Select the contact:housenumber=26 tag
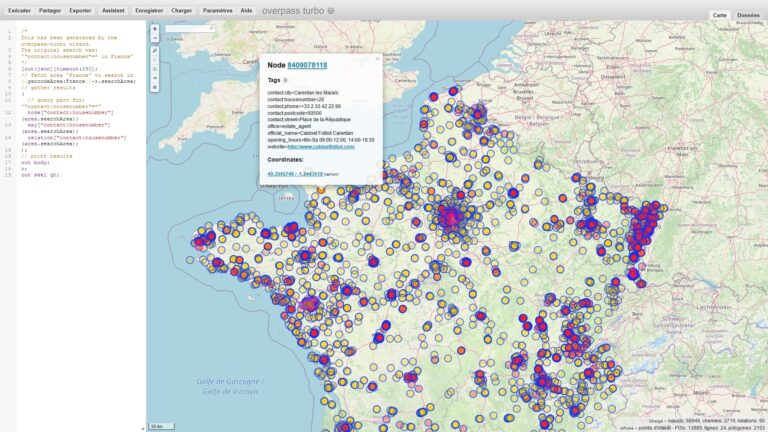 click(x=295, y=99)
